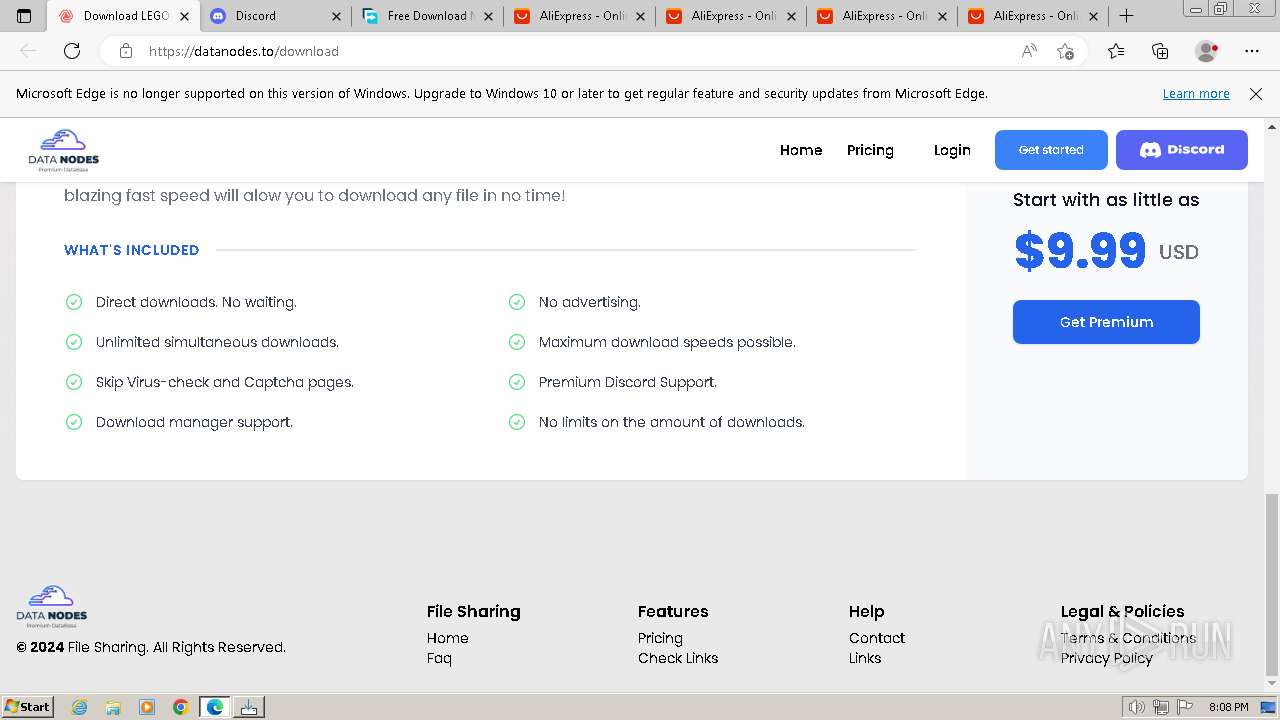Open the tab actions menu icon

(24, 16)
